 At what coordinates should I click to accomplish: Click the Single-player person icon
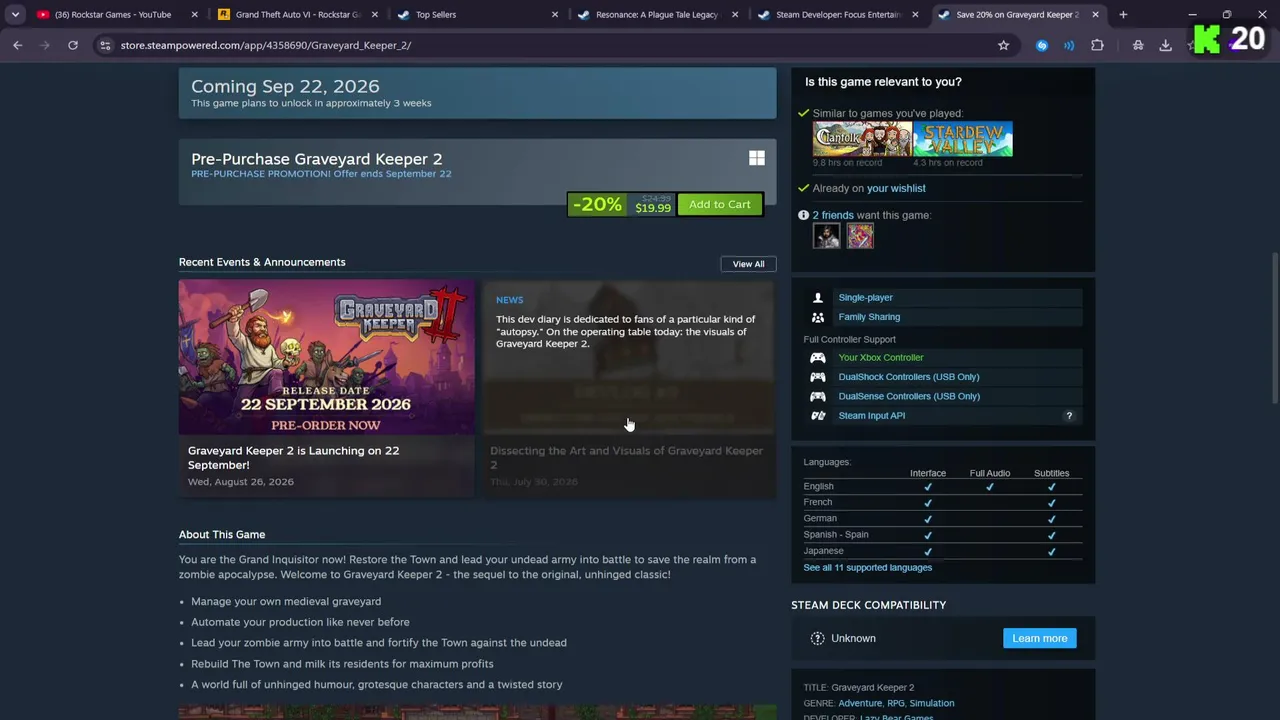click(x=818, y=298)
